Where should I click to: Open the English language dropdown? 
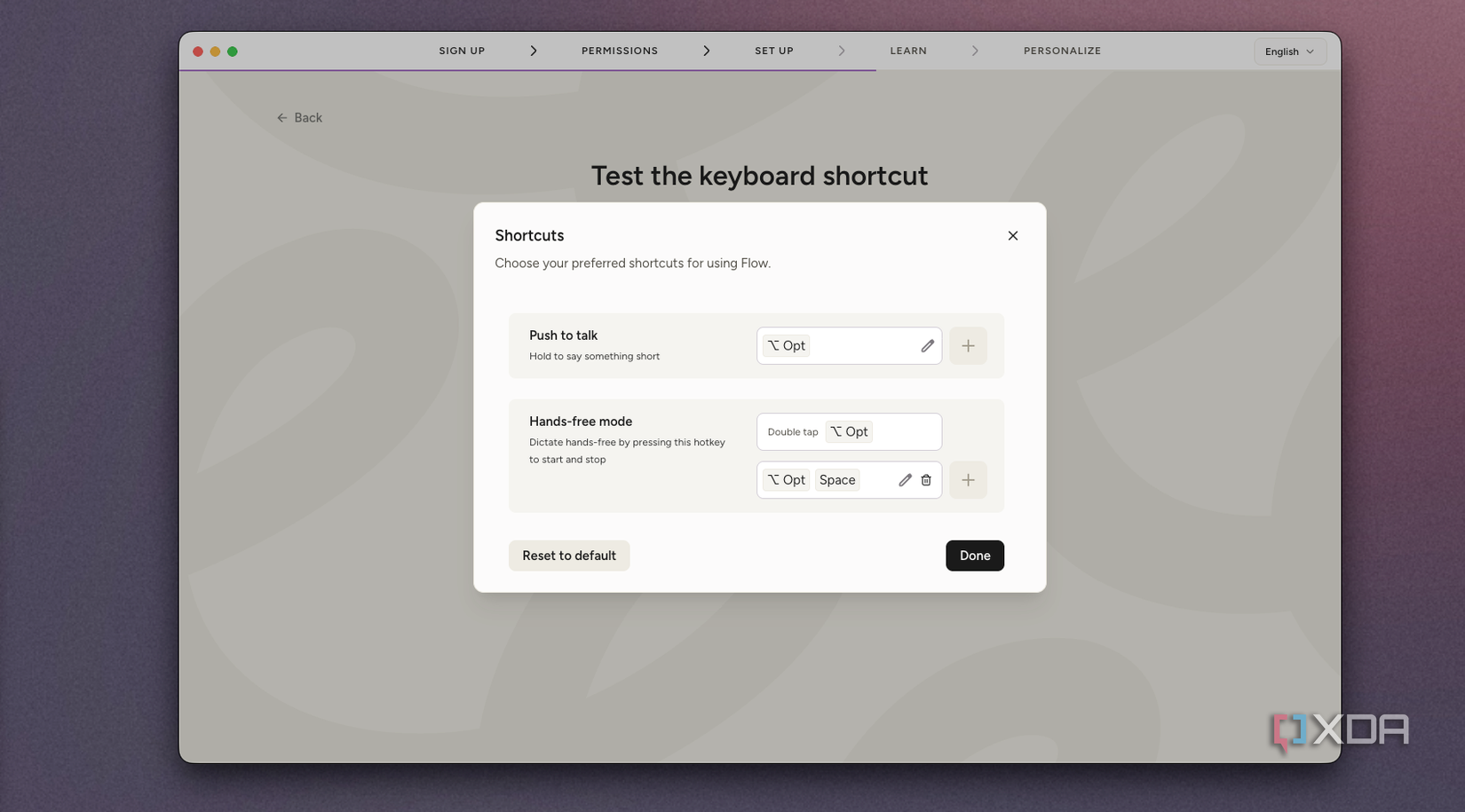click(x=1290, y=51)
